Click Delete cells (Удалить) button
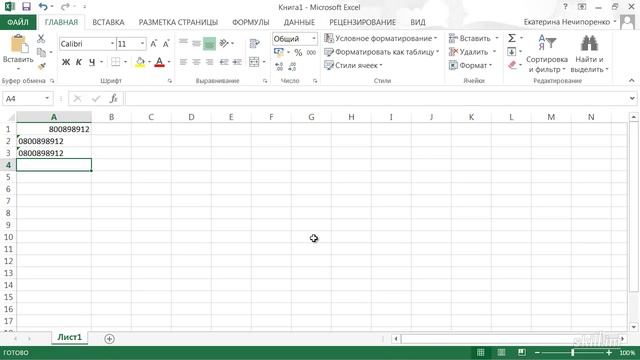640x360 pixels. [x=469, y=52]
